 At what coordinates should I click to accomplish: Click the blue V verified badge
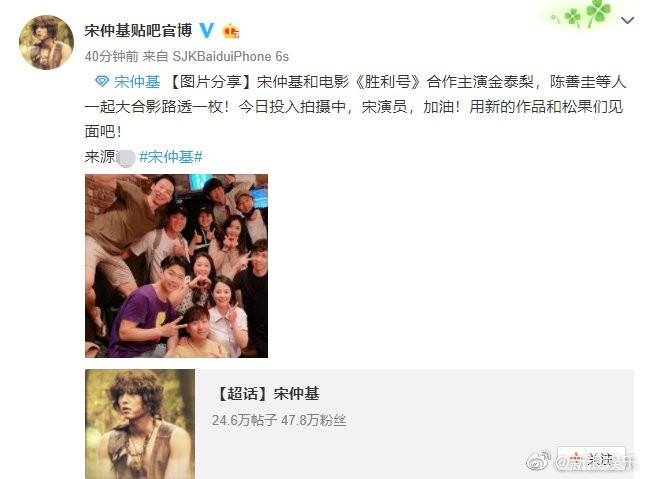(x=206, y=30)
